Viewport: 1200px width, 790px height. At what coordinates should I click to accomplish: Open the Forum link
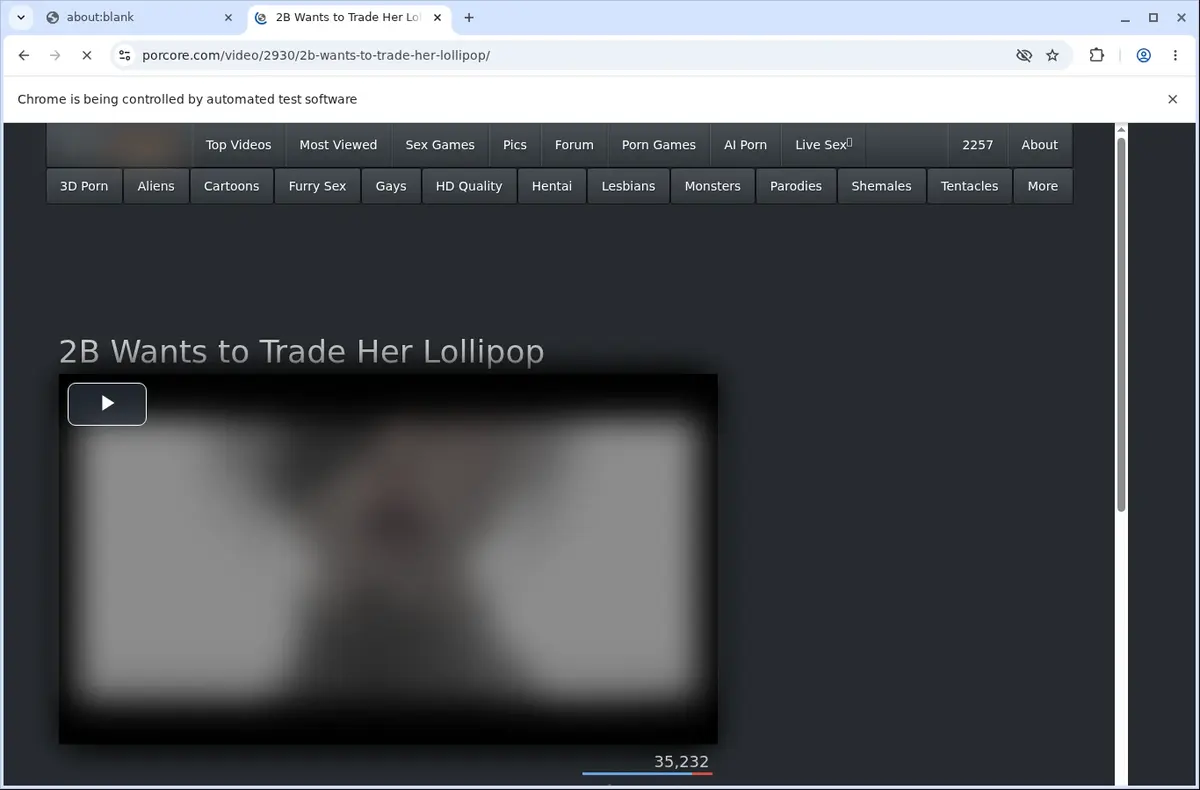[x=574, y=145]
